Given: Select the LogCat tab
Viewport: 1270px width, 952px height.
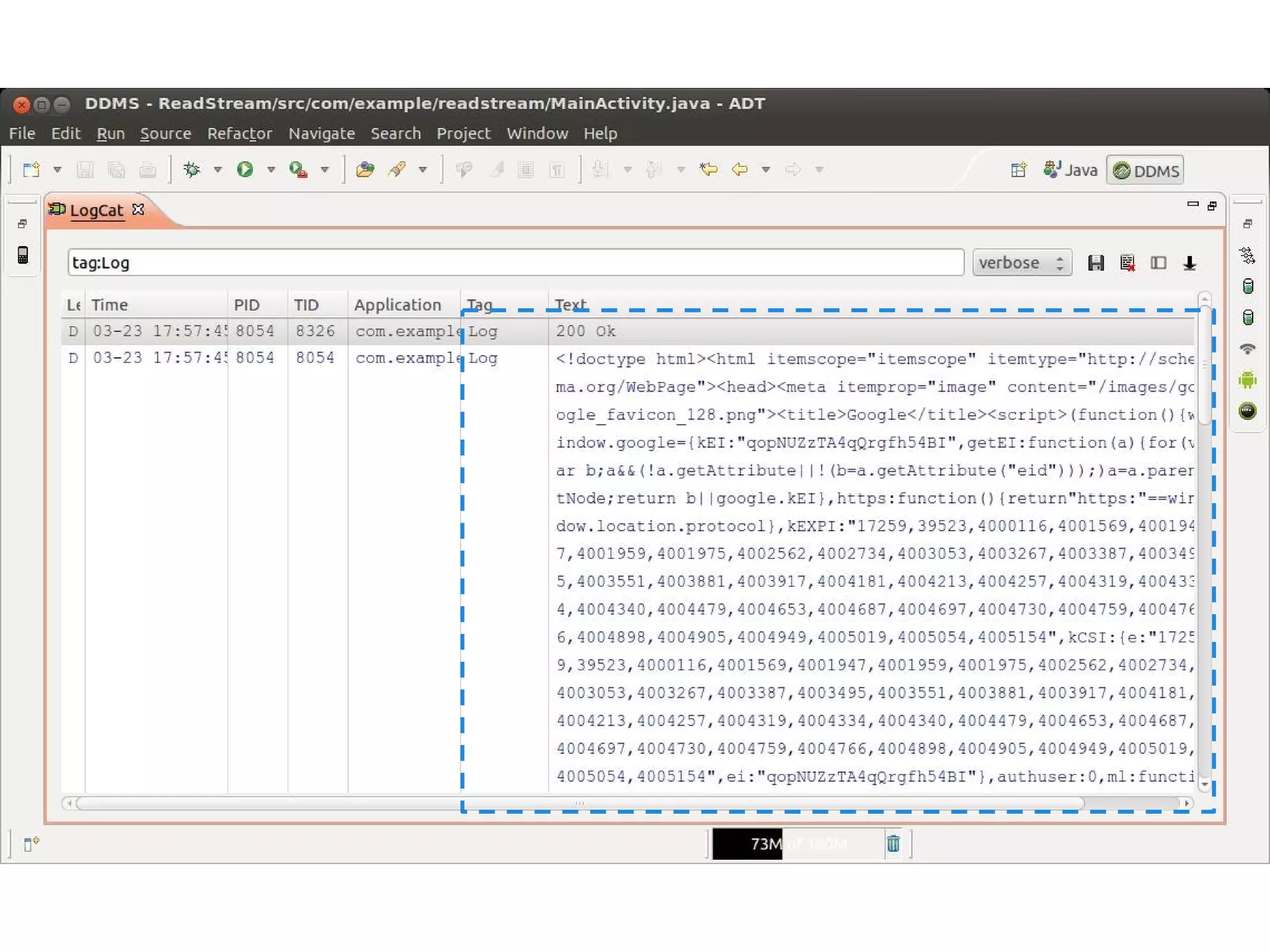Looking at the screenshot, I should [96, 210].
